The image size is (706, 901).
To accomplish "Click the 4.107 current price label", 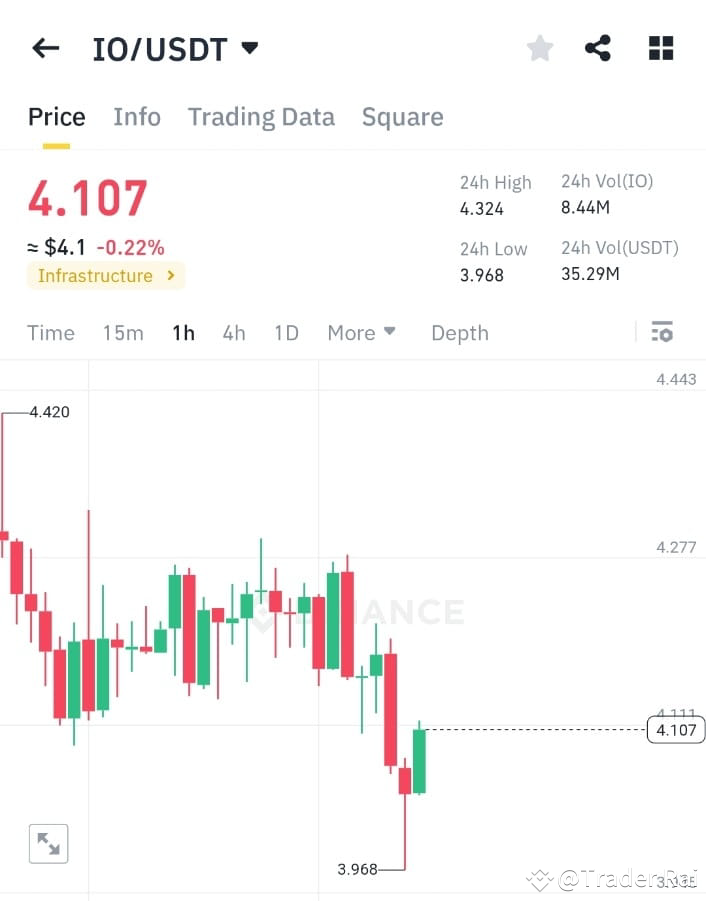I will click(x=675, y=730).
